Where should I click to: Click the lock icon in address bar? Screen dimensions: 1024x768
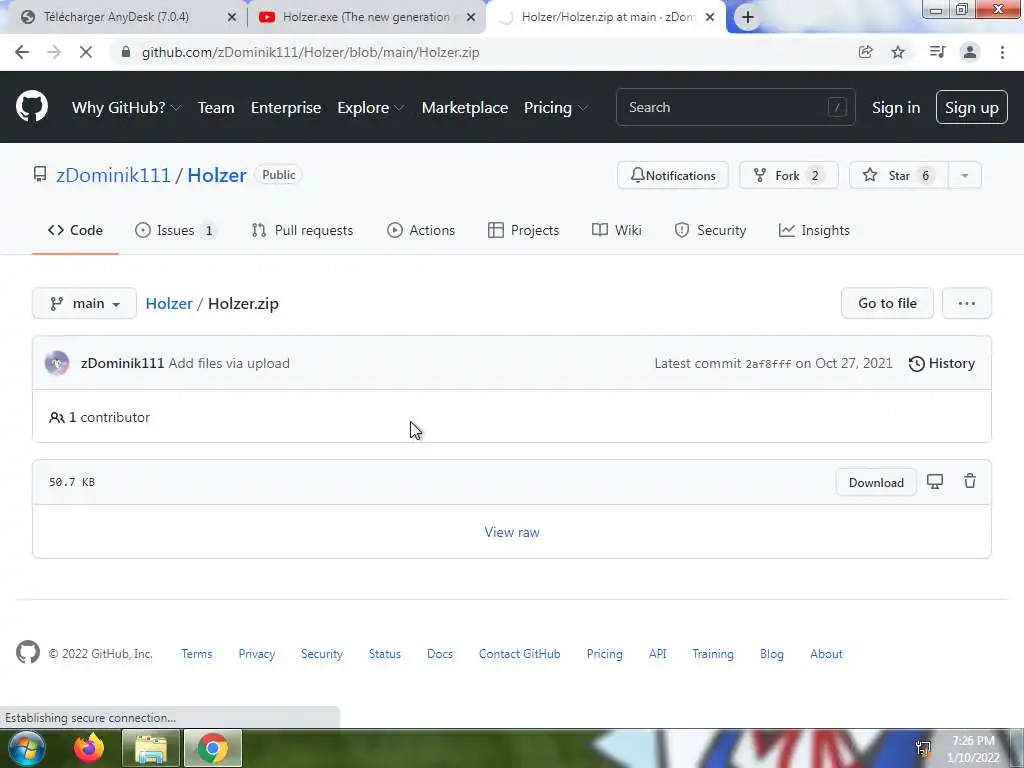coord(126,52)
